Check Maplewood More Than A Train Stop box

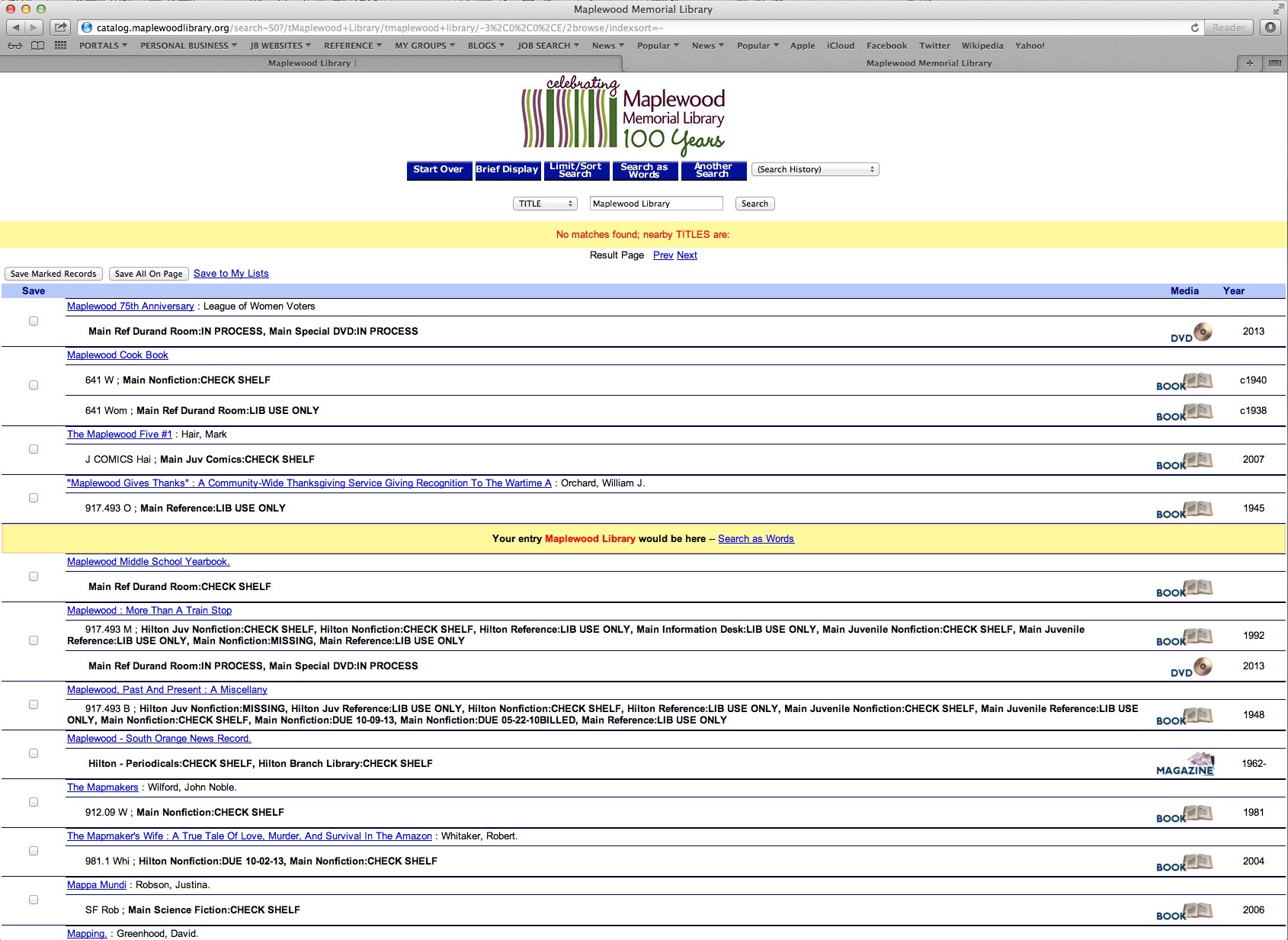pos(34,640)
